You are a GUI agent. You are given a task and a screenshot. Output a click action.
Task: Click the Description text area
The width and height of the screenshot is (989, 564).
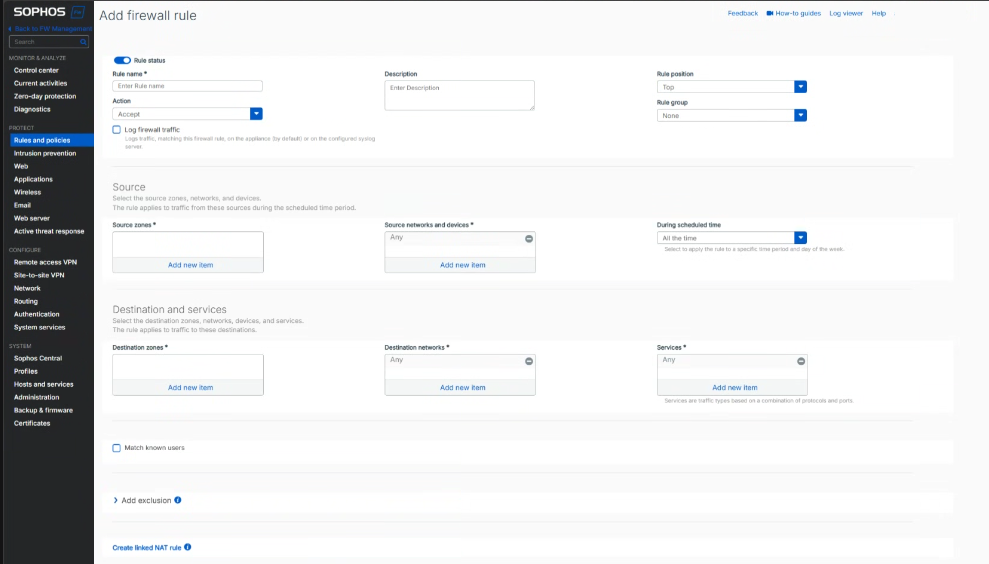click(459, 95)
